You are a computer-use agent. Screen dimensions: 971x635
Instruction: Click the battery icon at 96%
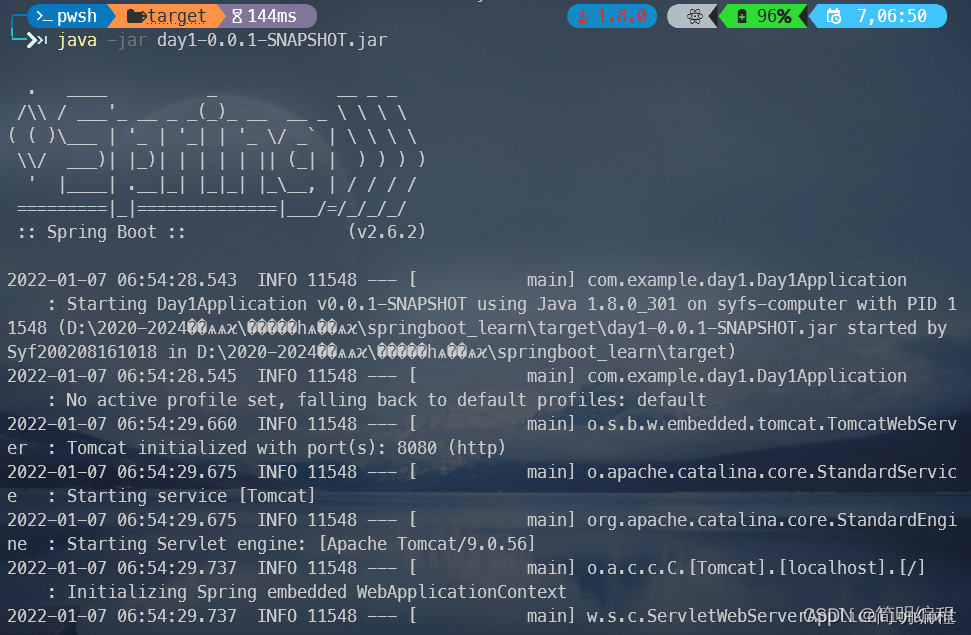pyautogui.click(x=742, y=17)
